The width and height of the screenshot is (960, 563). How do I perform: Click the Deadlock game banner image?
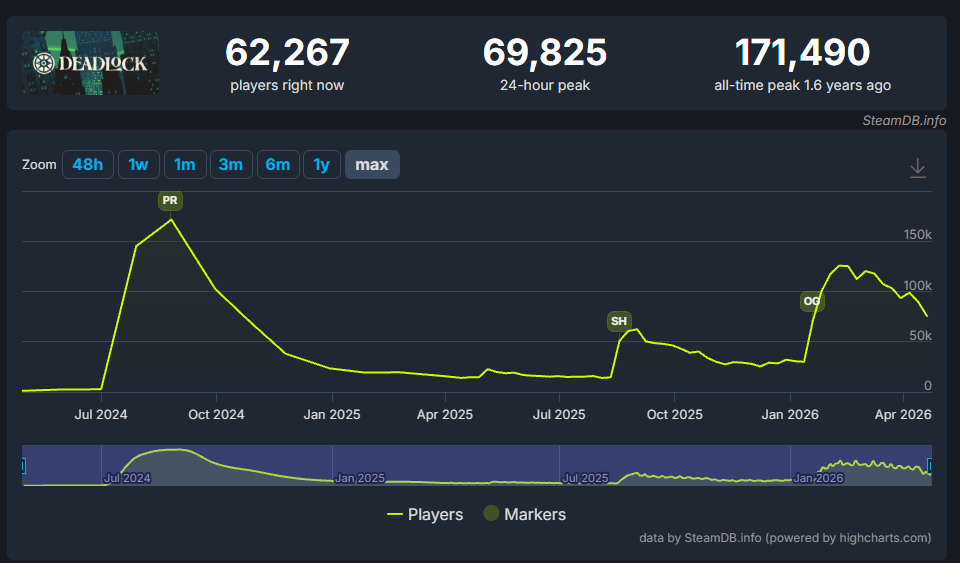(91, 63)
